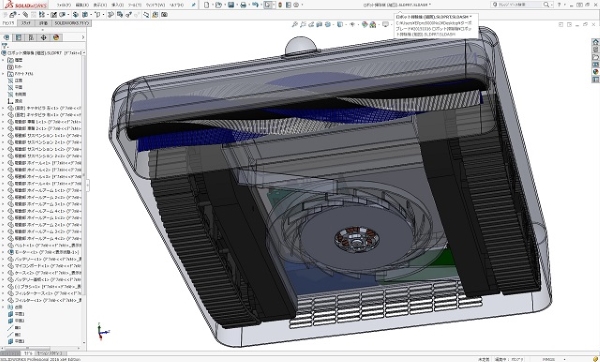Click the Undo arrow icon
600x362 pixels.
[x=255, y=5]
